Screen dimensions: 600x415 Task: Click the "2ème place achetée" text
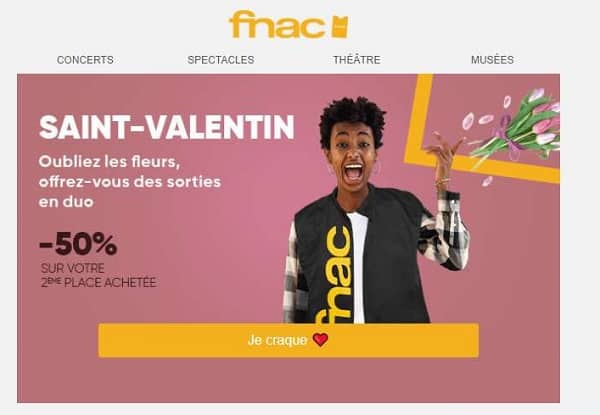99,283
